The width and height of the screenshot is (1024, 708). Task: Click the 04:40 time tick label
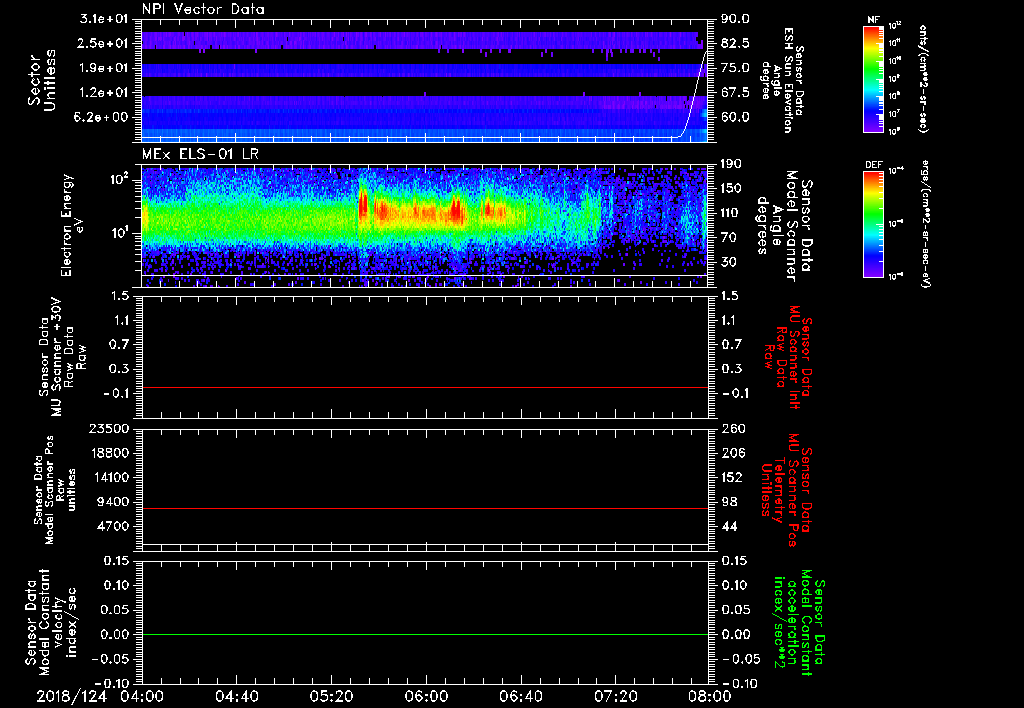237,695
